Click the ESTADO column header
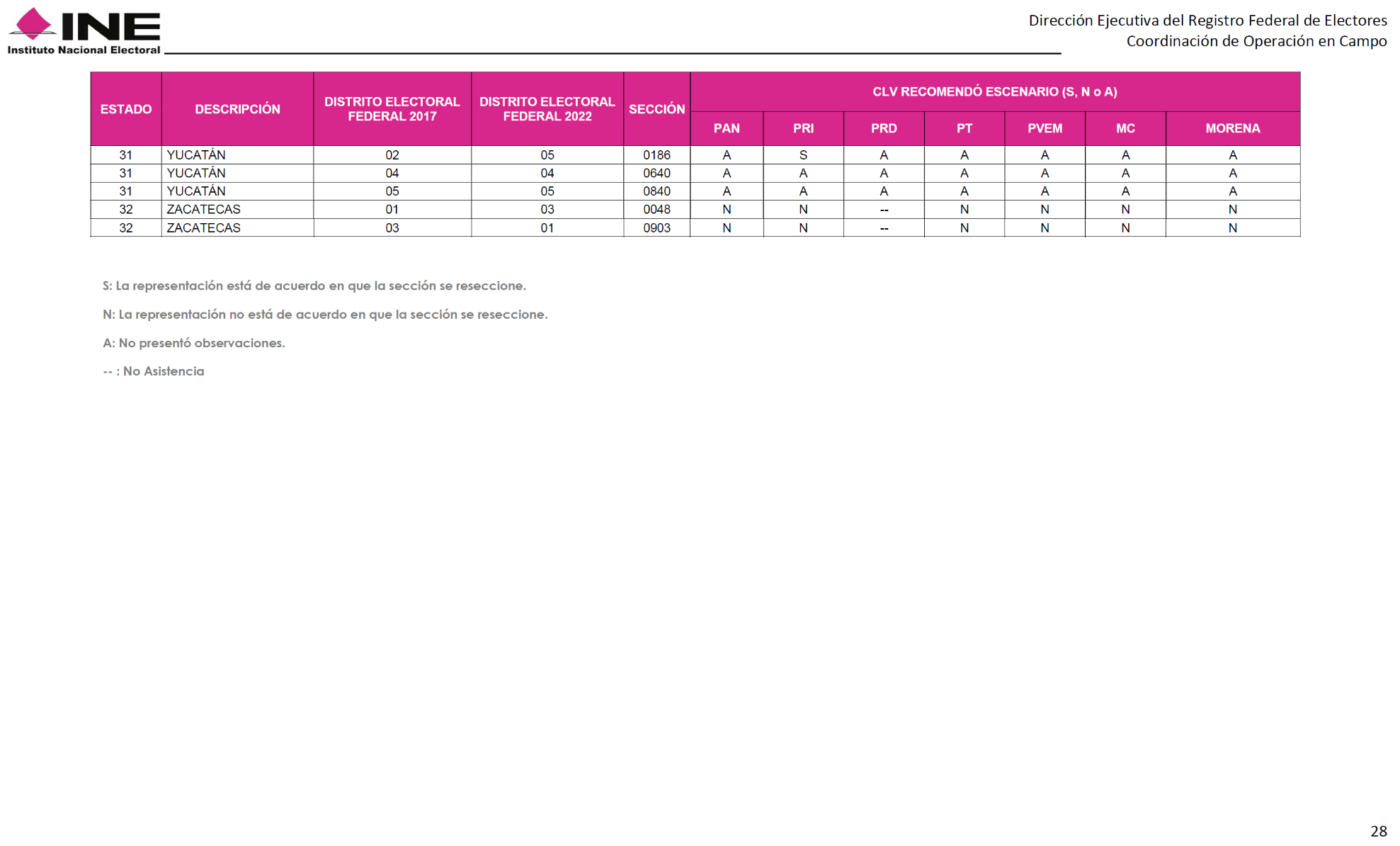1400x846 pixels. point(126,109)
